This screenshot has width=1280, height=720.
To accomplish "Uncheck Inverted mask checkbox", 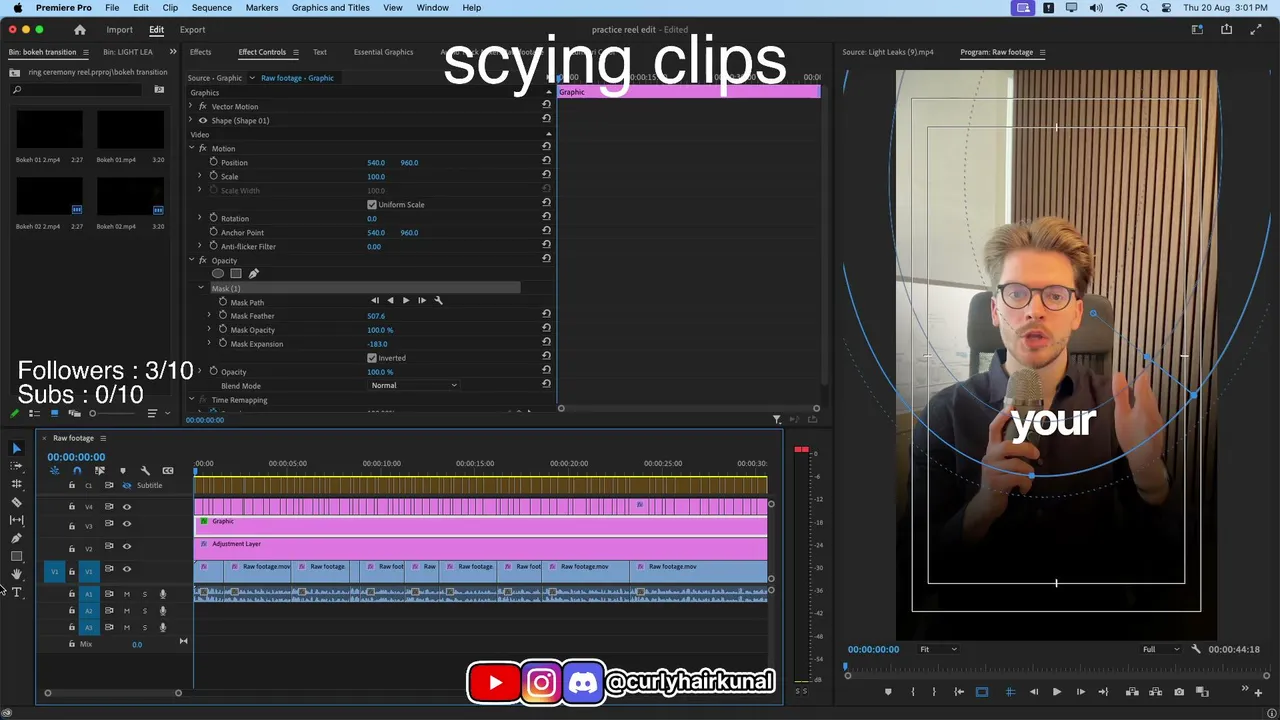I will pyautogui.click(x=372, y=358).
